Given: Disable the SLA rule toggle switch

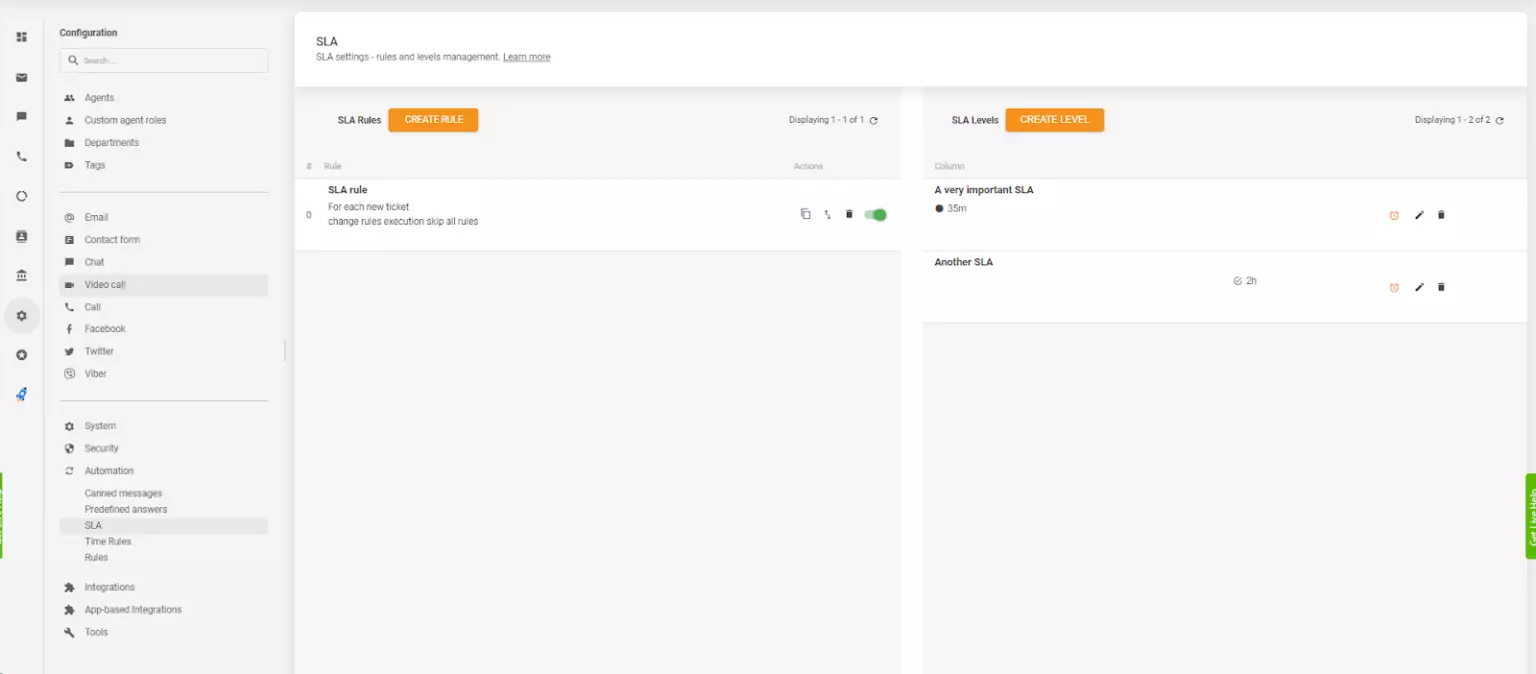Looking at the screenshot, I should (x=875, y=214).
